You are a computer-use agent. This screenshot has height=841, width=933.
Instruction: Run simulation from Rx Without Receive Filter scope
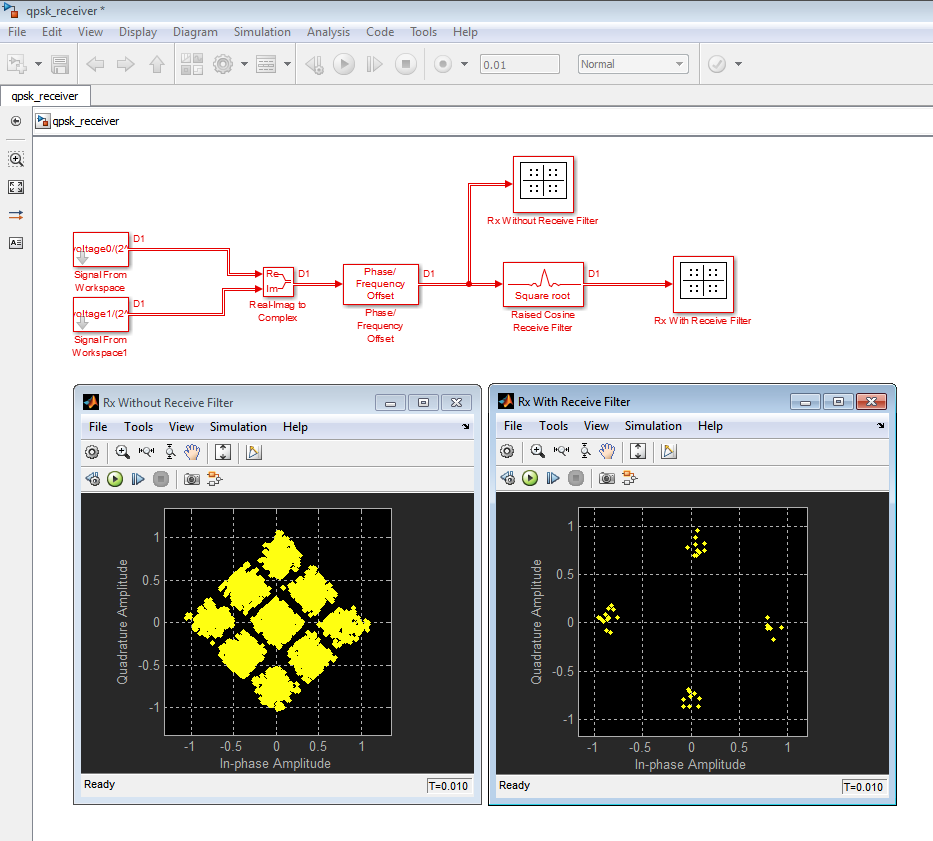115,479
